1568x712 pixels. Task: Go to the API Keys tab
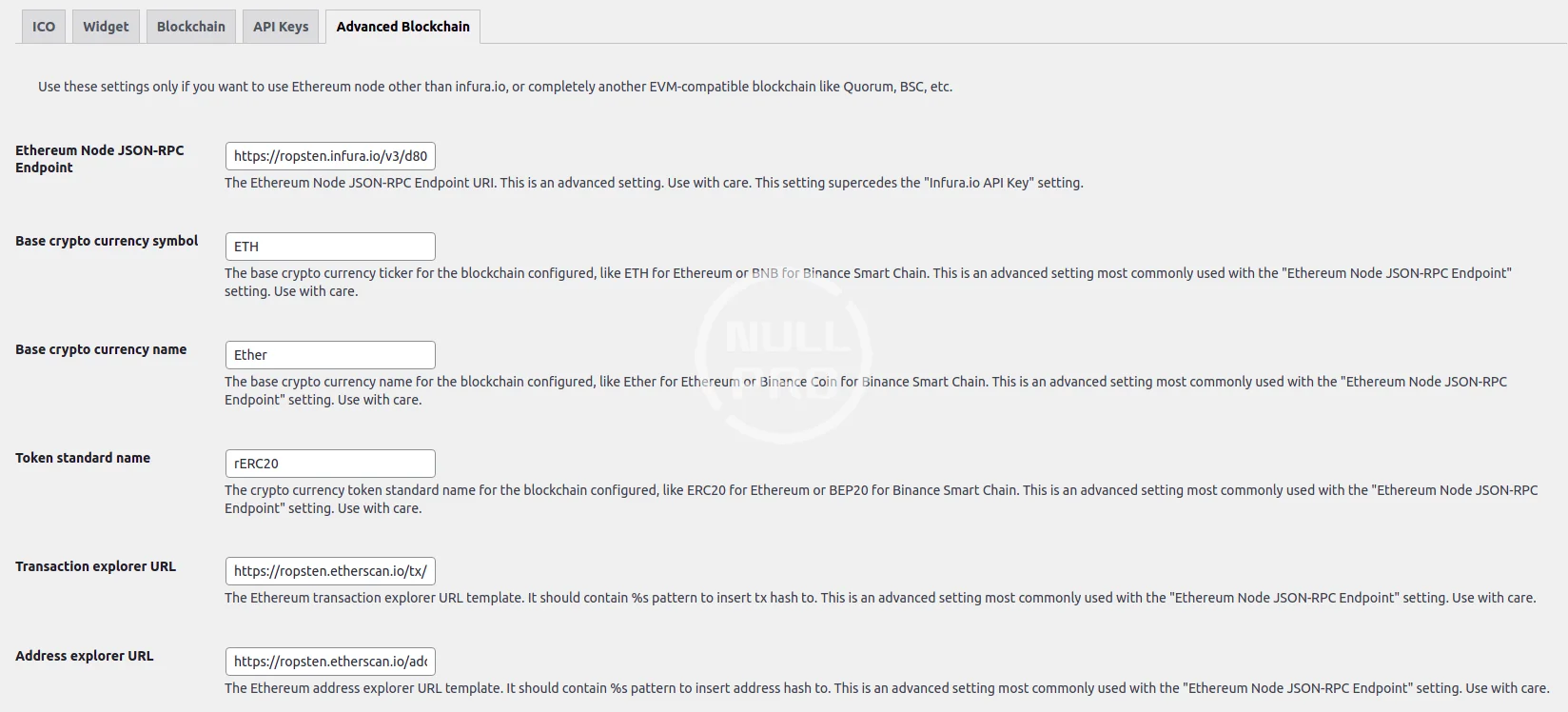coord(281,27)
